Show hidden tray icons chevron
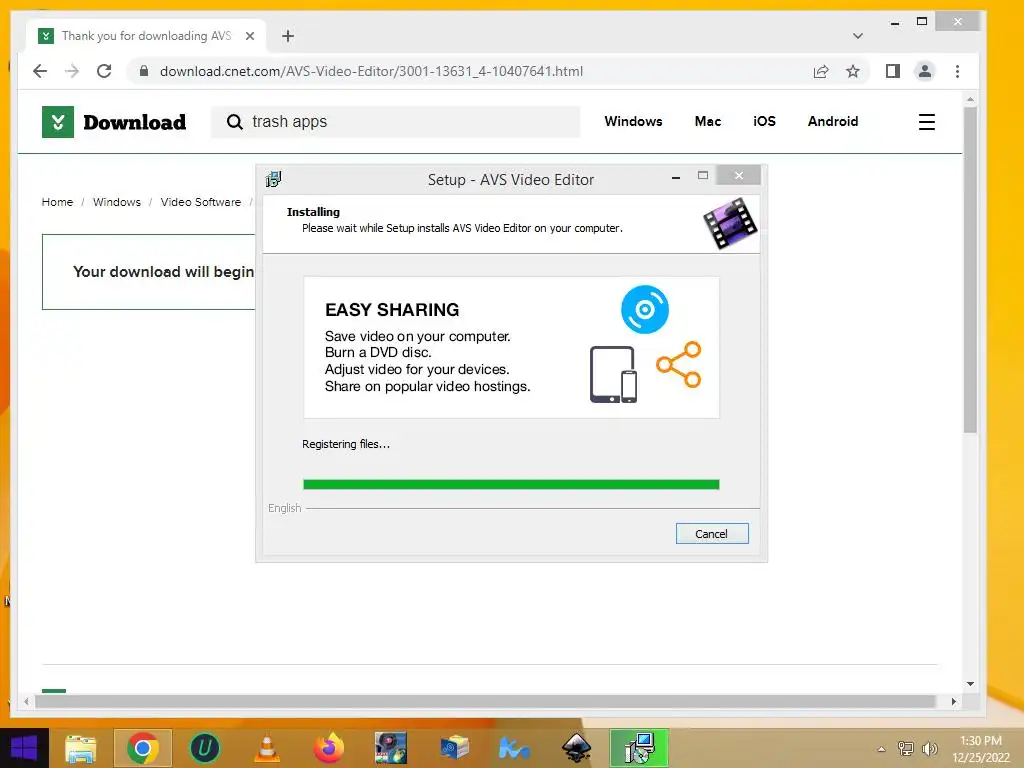The height and width of the screenshot is (768, 1024). pos(882,749)
